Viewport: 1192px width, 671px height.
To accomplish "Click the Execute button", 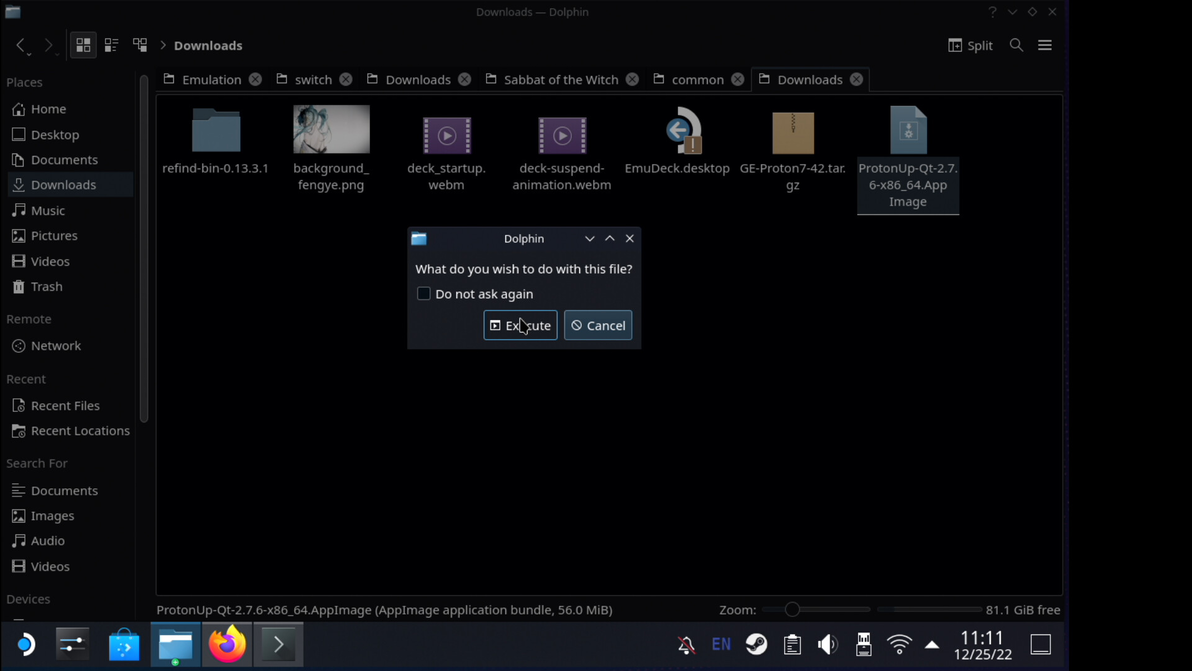I will coord(520,325).
